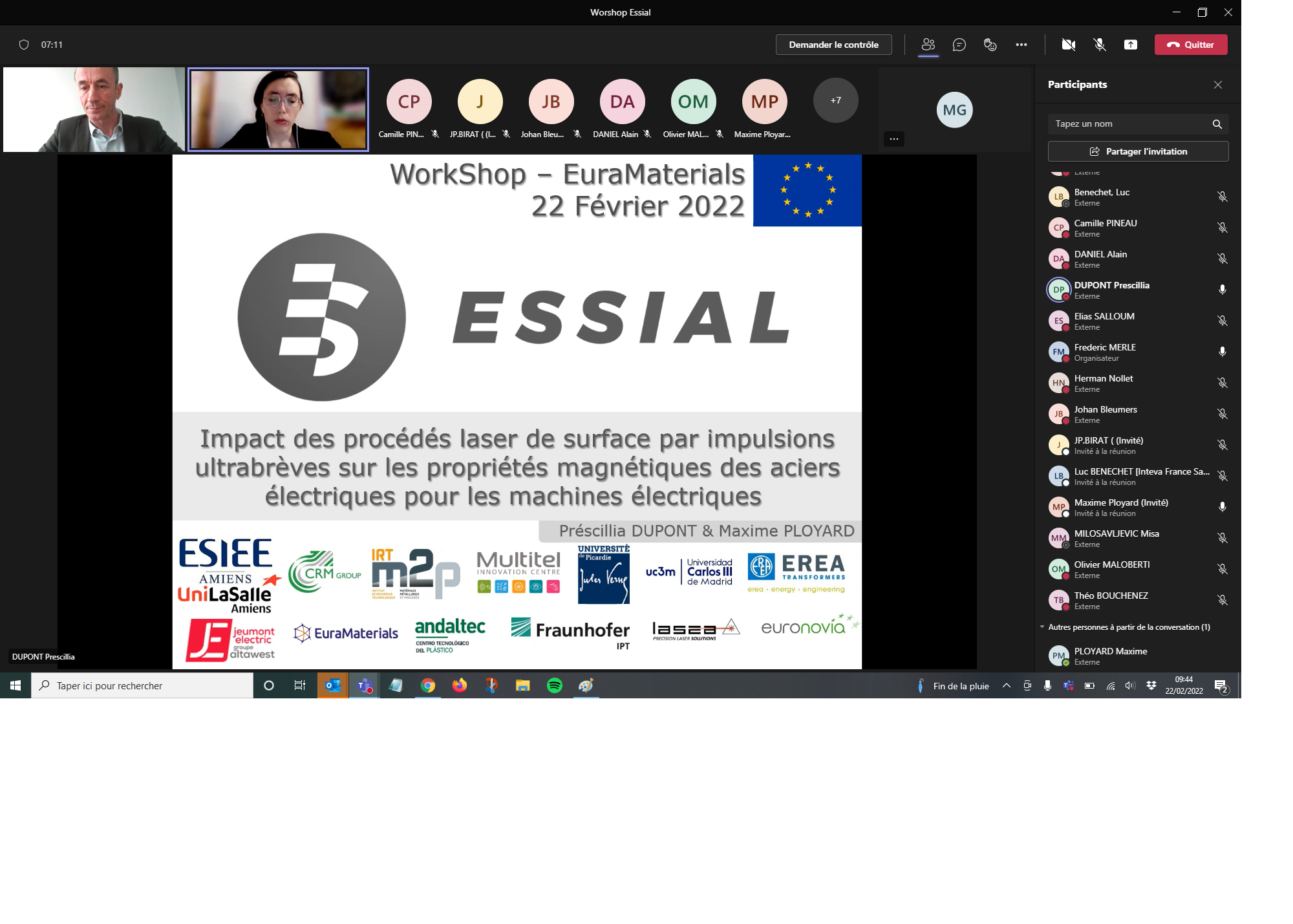
Task: Click the Demander le contrôle button
Action: (x=833, y=45)
